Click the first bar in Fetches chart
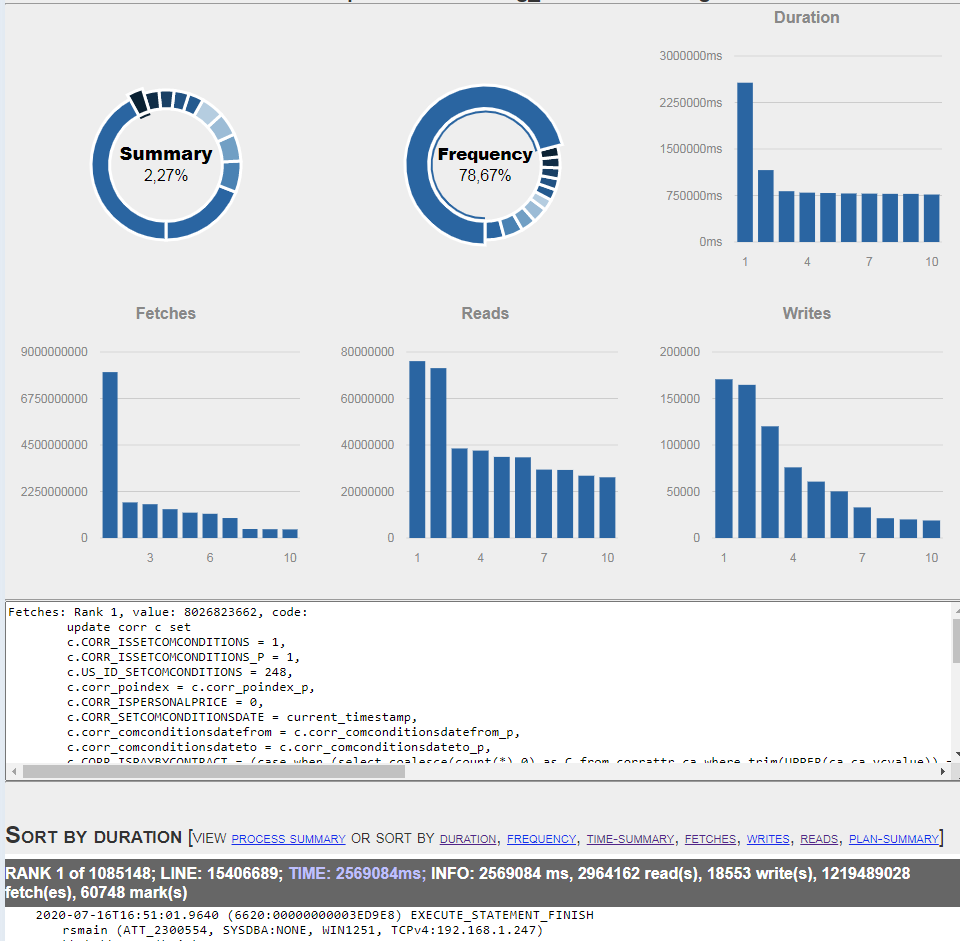 tap(110, 455)
